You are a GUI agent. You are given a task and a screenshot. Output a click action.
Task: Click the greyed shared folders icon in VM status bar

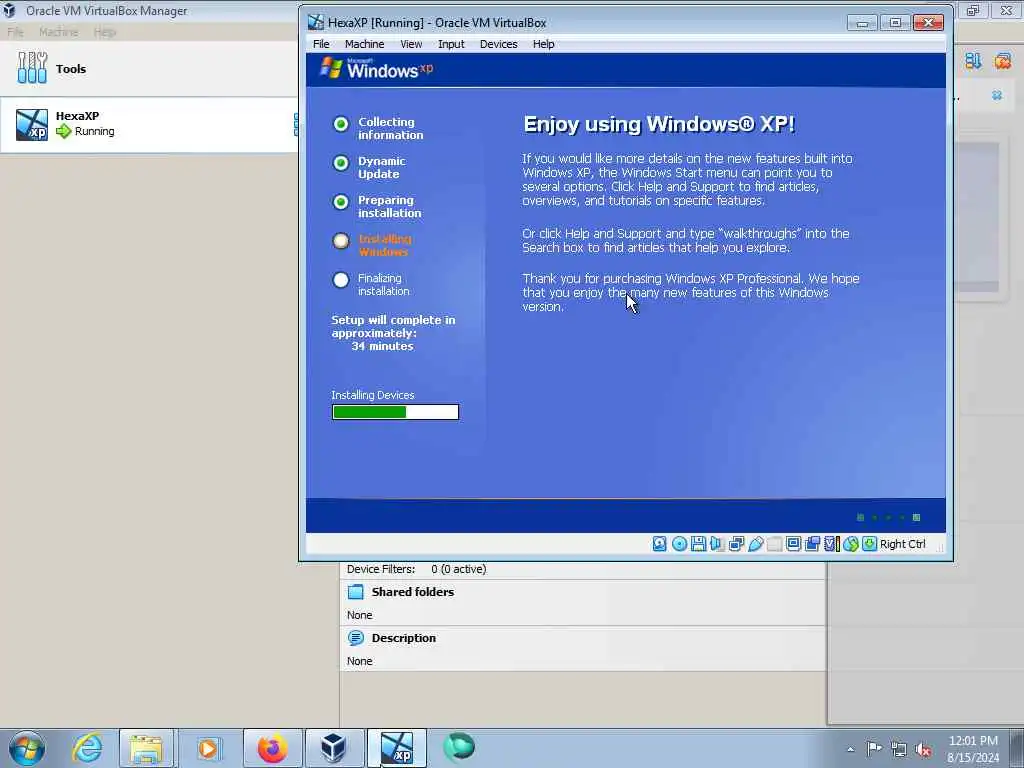[775, 543]
